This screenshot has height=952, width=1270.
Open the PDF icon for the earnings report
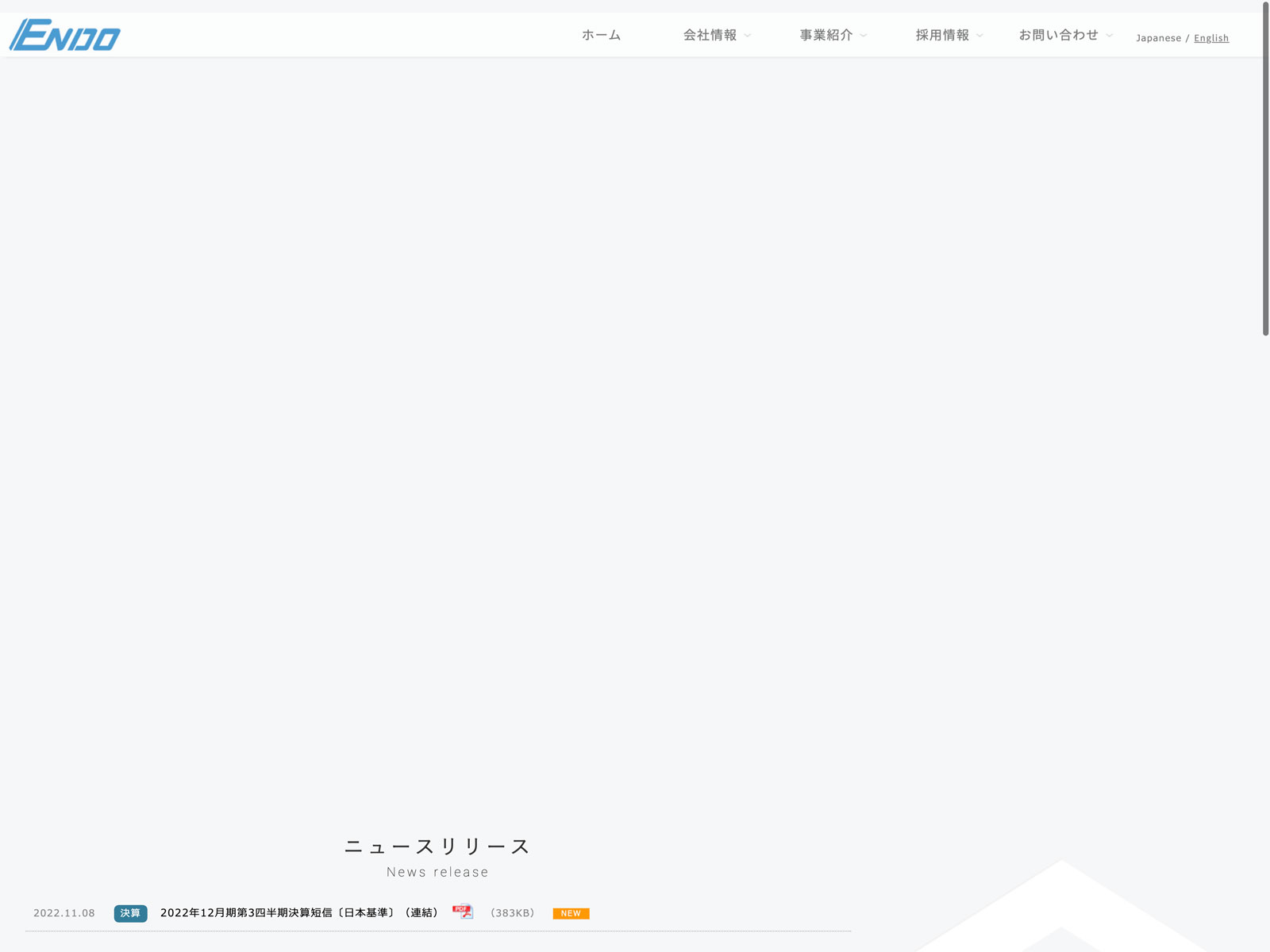coord(462,912)
